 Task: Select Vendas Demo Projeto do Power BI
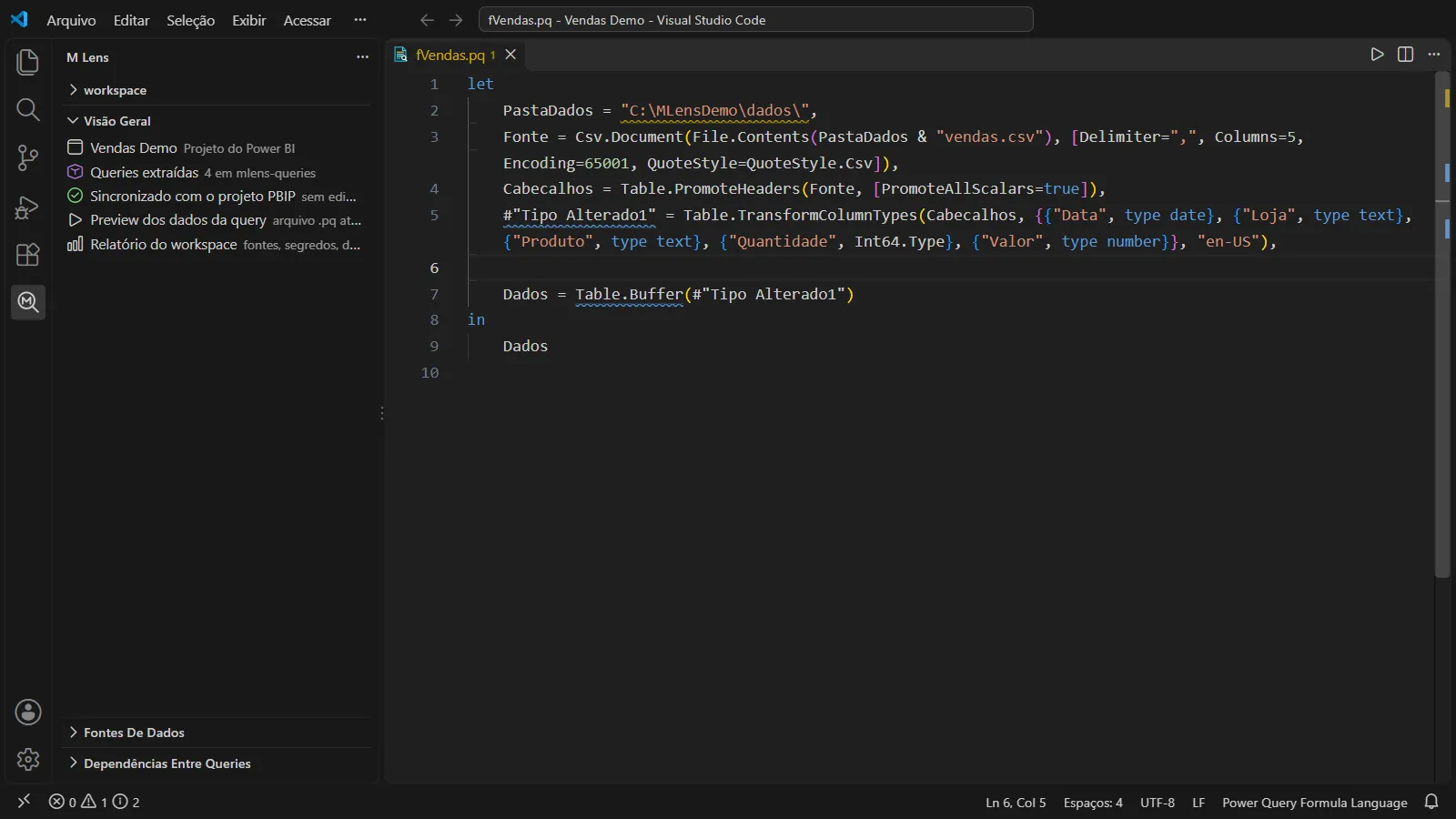(218, 147)
